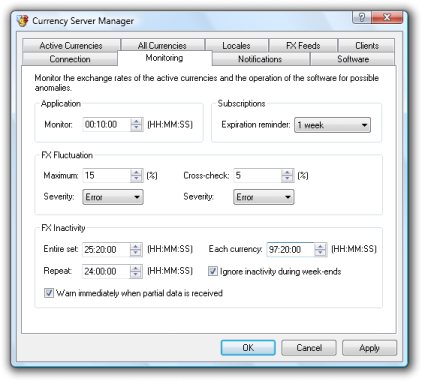Click the FX Fluctuation group label

(67, 155)
